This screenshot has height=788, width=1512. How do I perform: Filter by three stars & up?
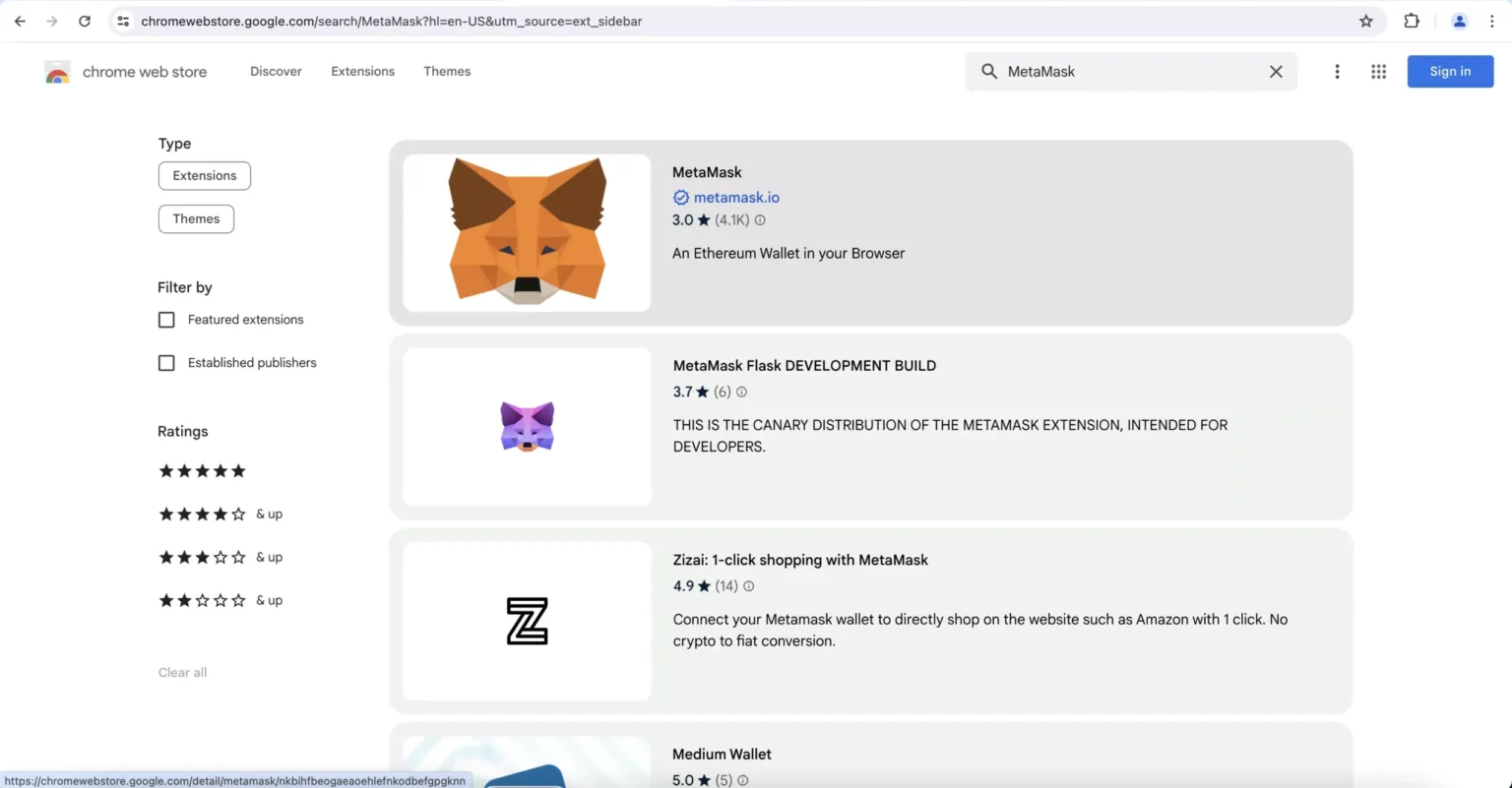pyautogui.click(x=220, y=558)
